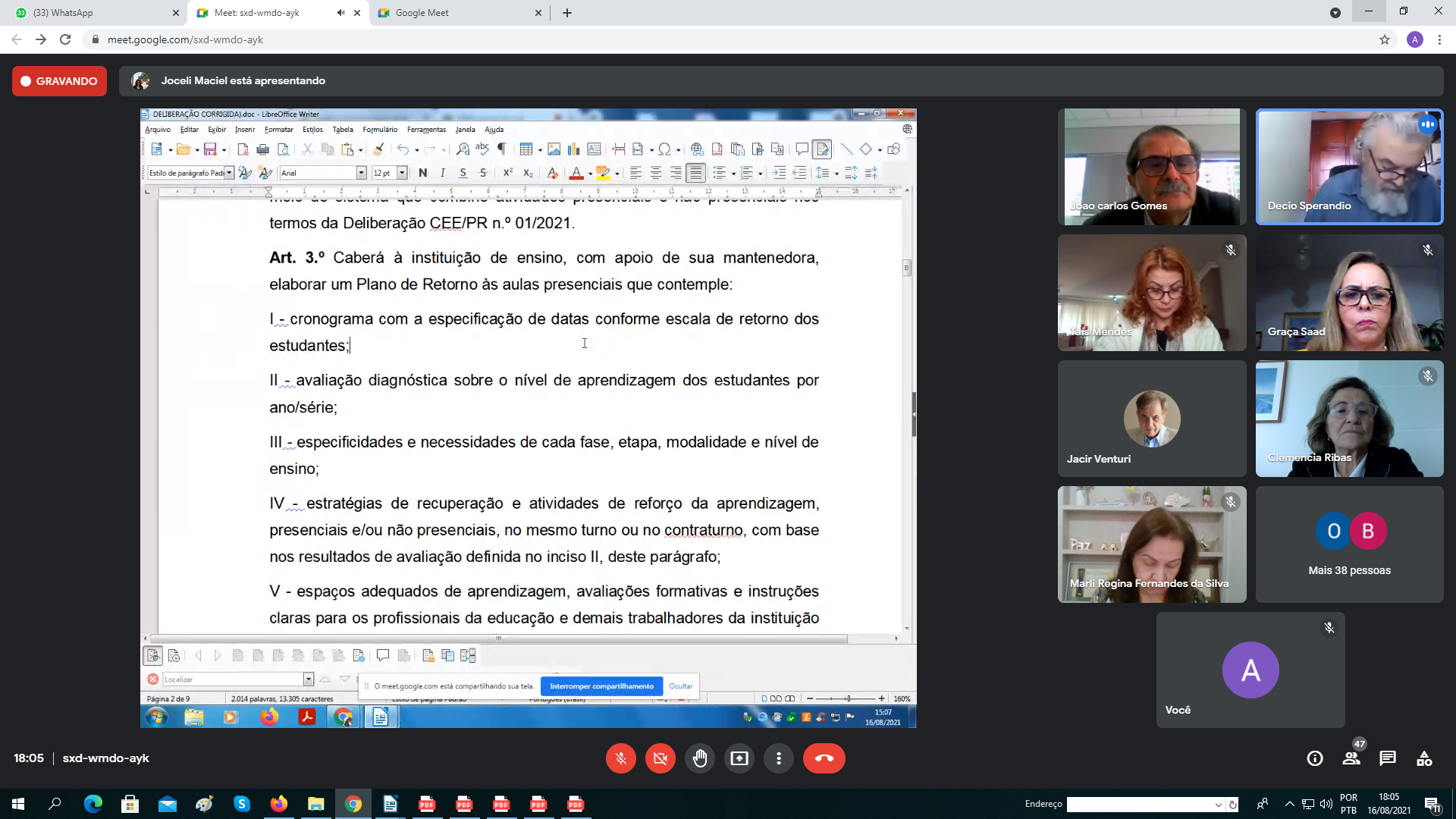The height and width of the screenshot is (819, 1456).
Task: Open the chat panel icon
Action: click(1388, 758)
